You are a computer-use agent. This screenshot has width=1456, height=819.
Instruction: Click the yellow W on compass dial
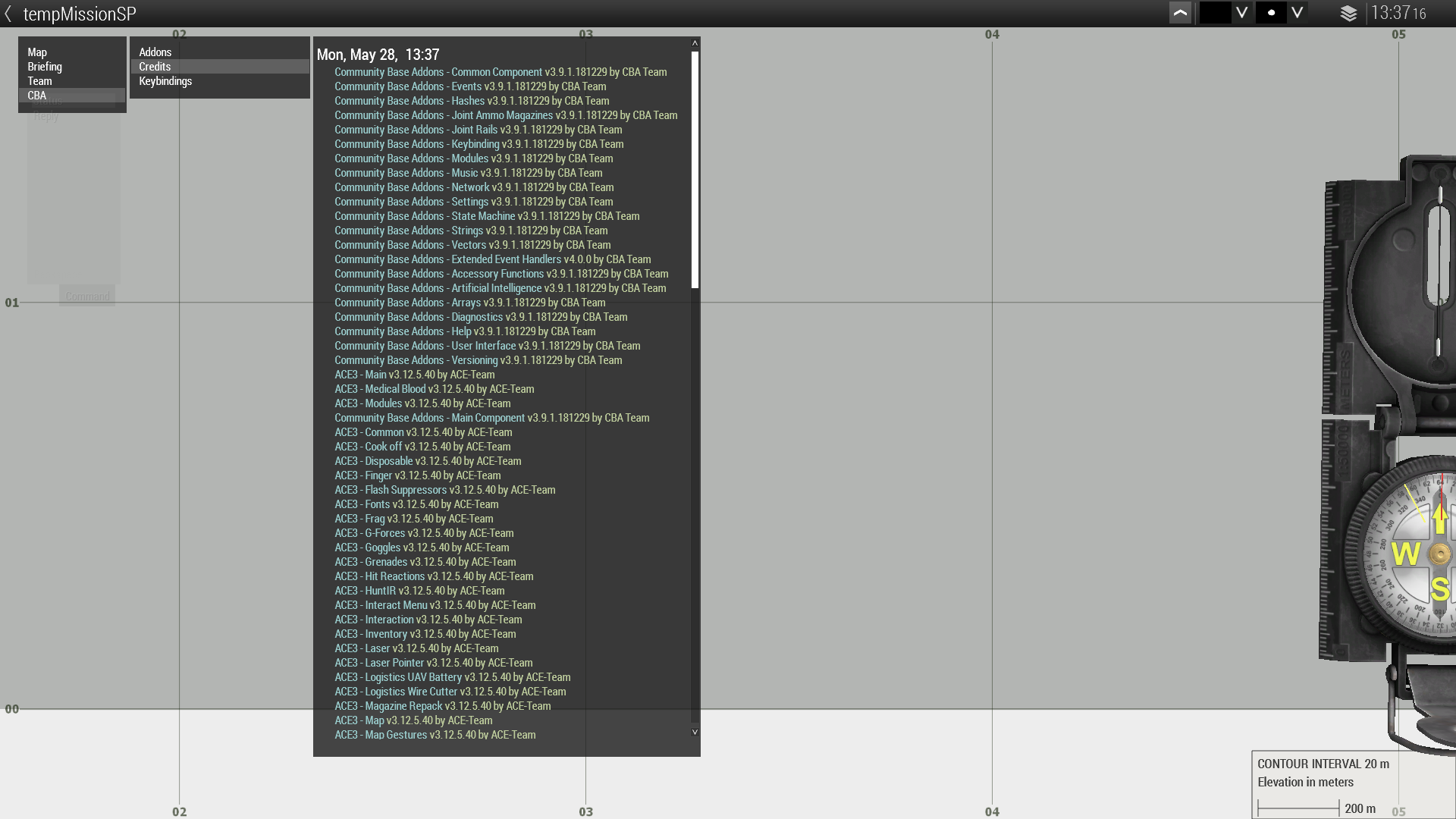click(1405, 554)
